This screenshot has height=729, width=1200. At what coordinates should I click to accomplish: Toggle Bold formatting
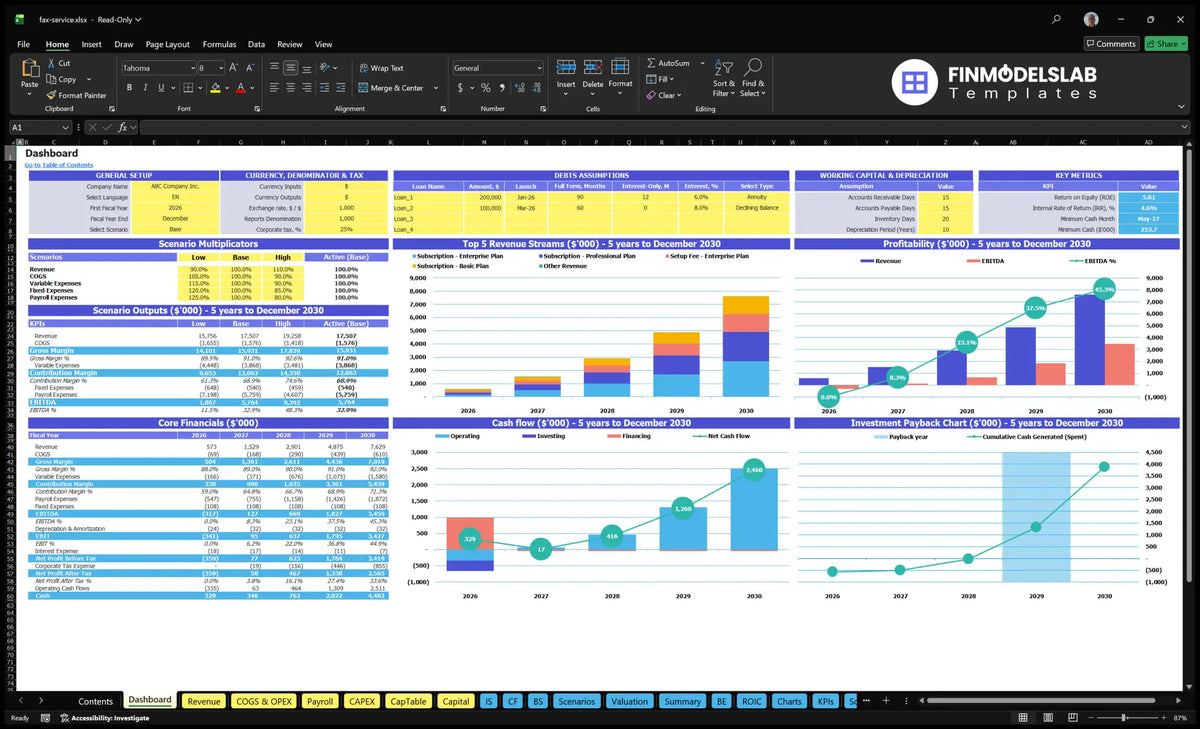[127, 88]
